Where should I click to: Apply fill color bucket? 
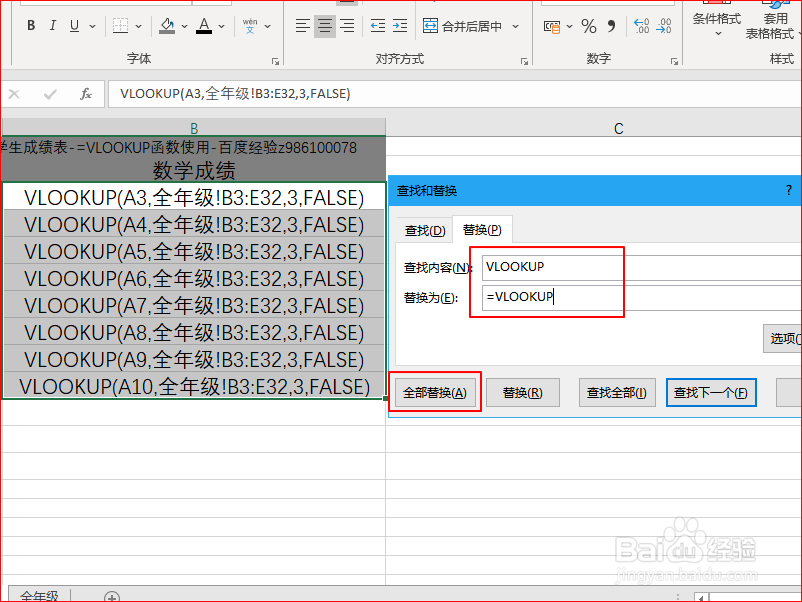click(x=167, y=26)
